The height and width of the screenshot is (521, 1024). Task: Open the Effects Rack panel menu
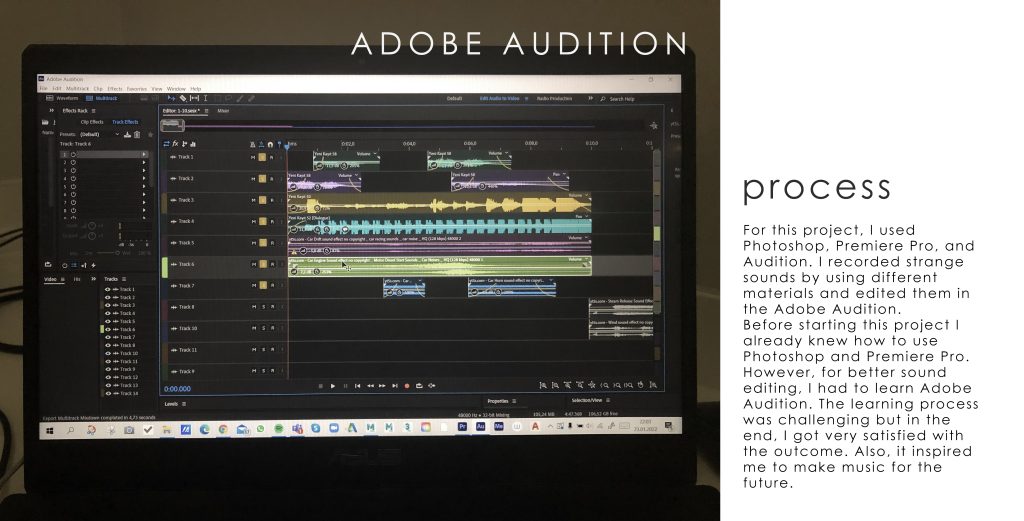tap(95, 110)
